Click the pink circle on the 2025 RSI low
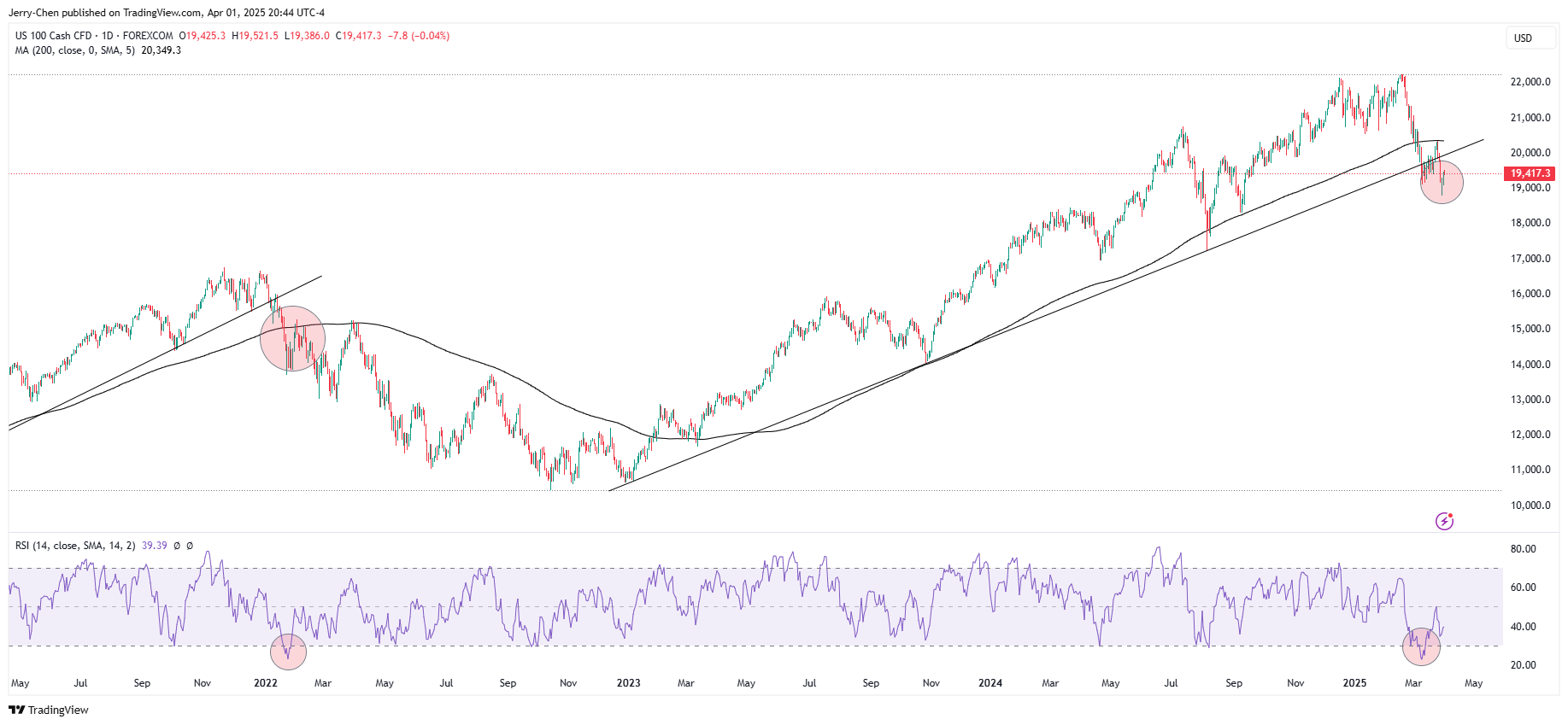The image size is (1568, 725). [x=1421, y=646]
